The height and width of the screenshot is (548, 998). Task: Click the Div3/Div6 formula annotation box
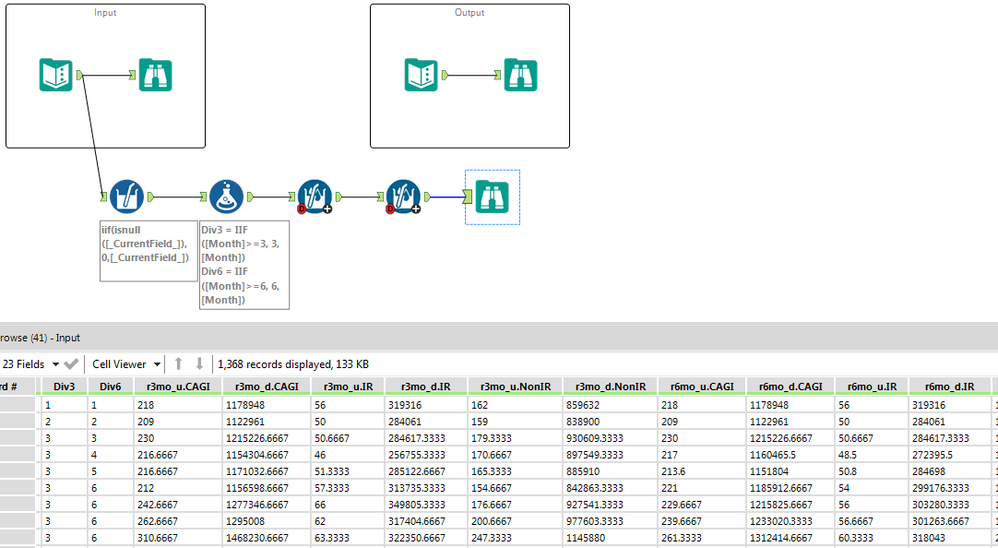click(244, 265)
